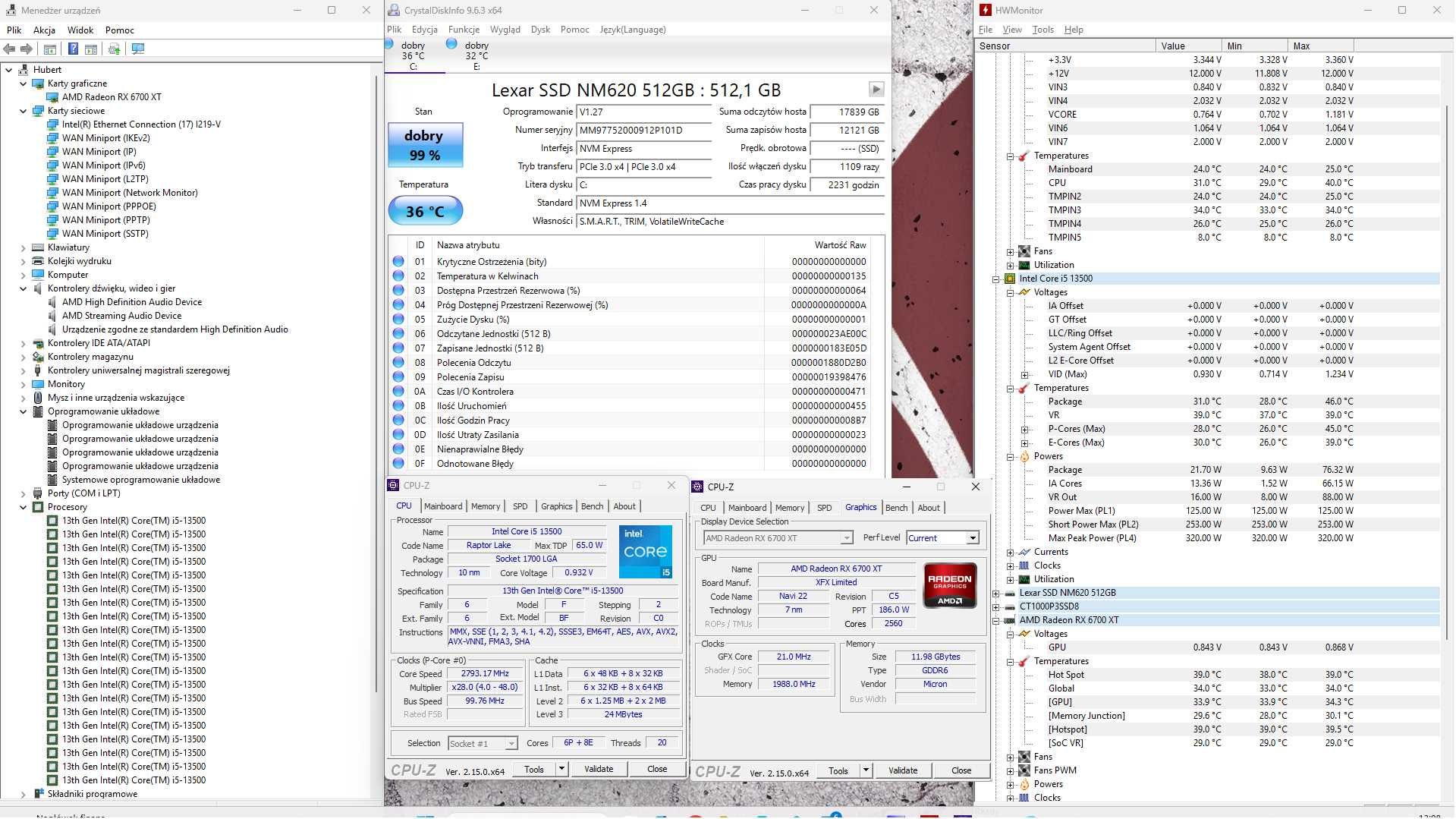Click the AMD Radeon RX 6700 XT device icon
Screen dimensions: 1456x819
pyautogui.click(x=52, y=97)
